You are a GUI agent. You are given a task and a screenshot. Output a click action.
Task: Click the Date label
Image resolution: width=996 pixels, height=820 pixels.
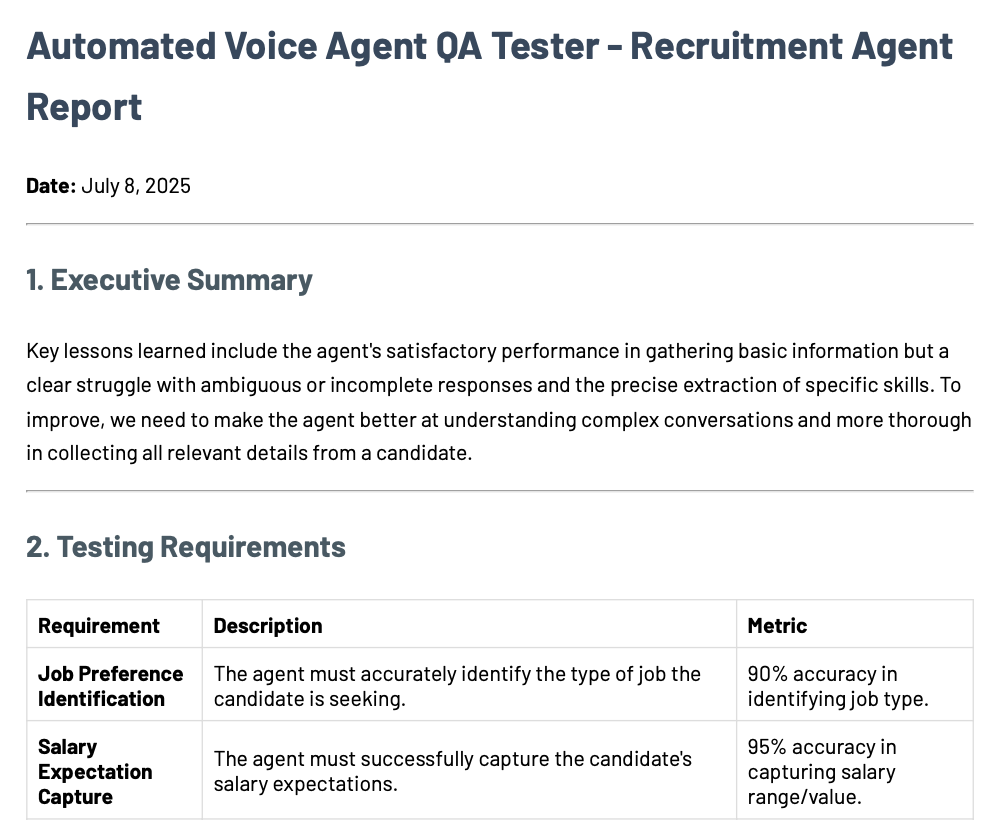coord(51,185)
